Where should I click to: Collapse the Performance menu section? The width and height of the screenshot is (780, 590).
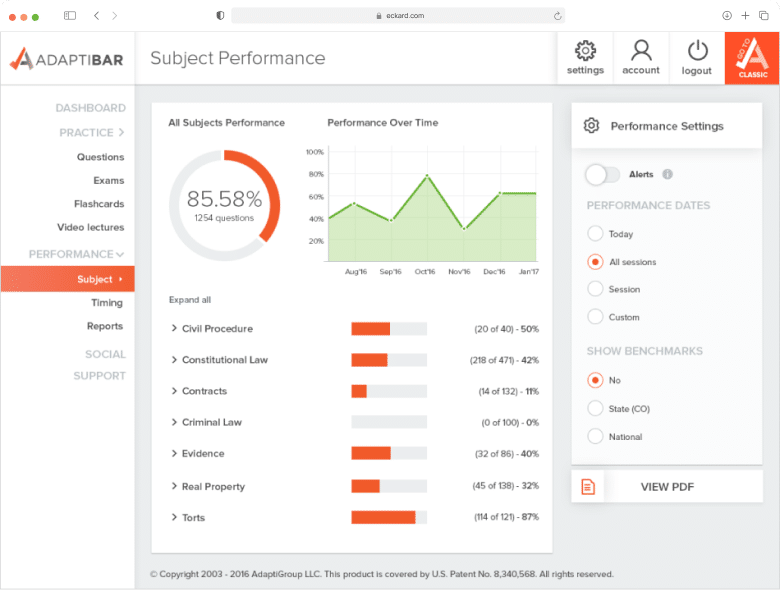tap(76, 254)
